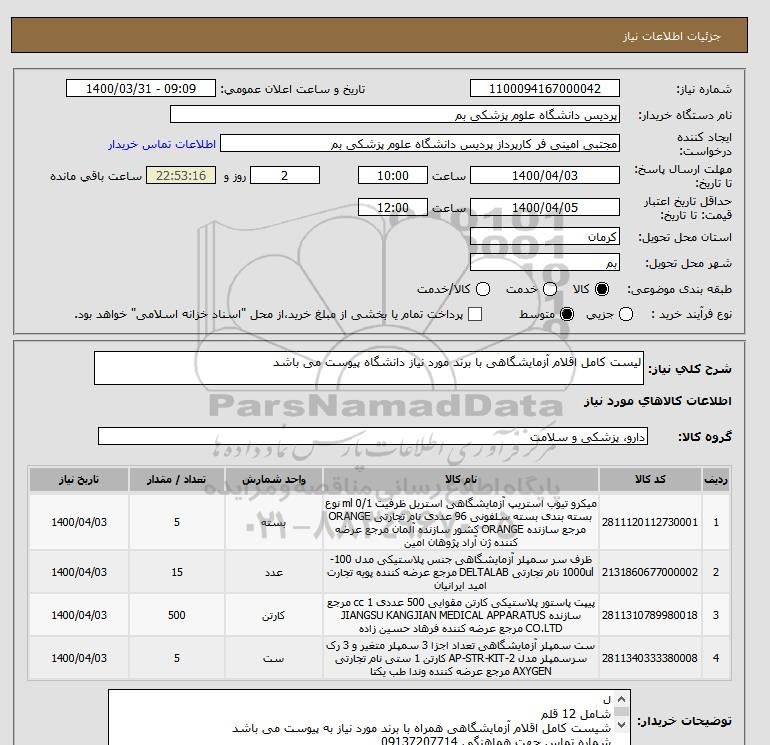Select the متوسط purchase type radio
770x745 pixels.
(567, 314)
